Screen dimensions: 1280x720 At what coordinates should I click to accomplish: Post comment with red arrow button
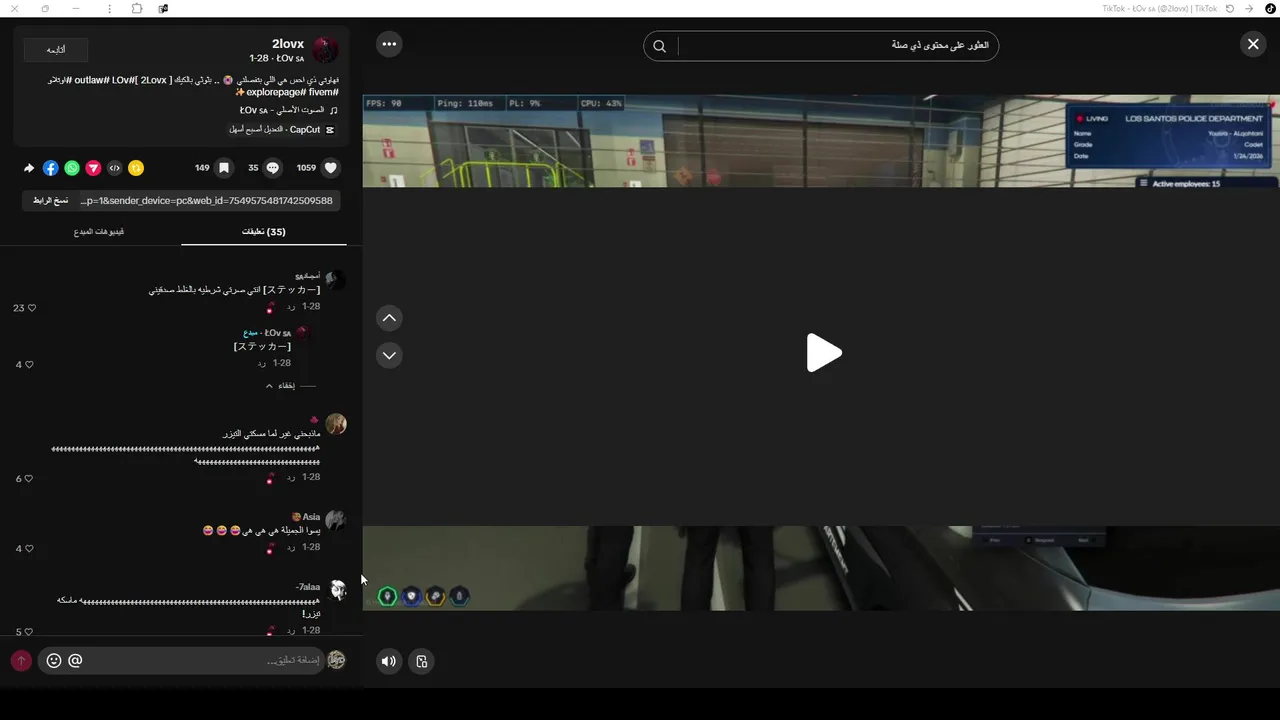click(x=21, y=661)
